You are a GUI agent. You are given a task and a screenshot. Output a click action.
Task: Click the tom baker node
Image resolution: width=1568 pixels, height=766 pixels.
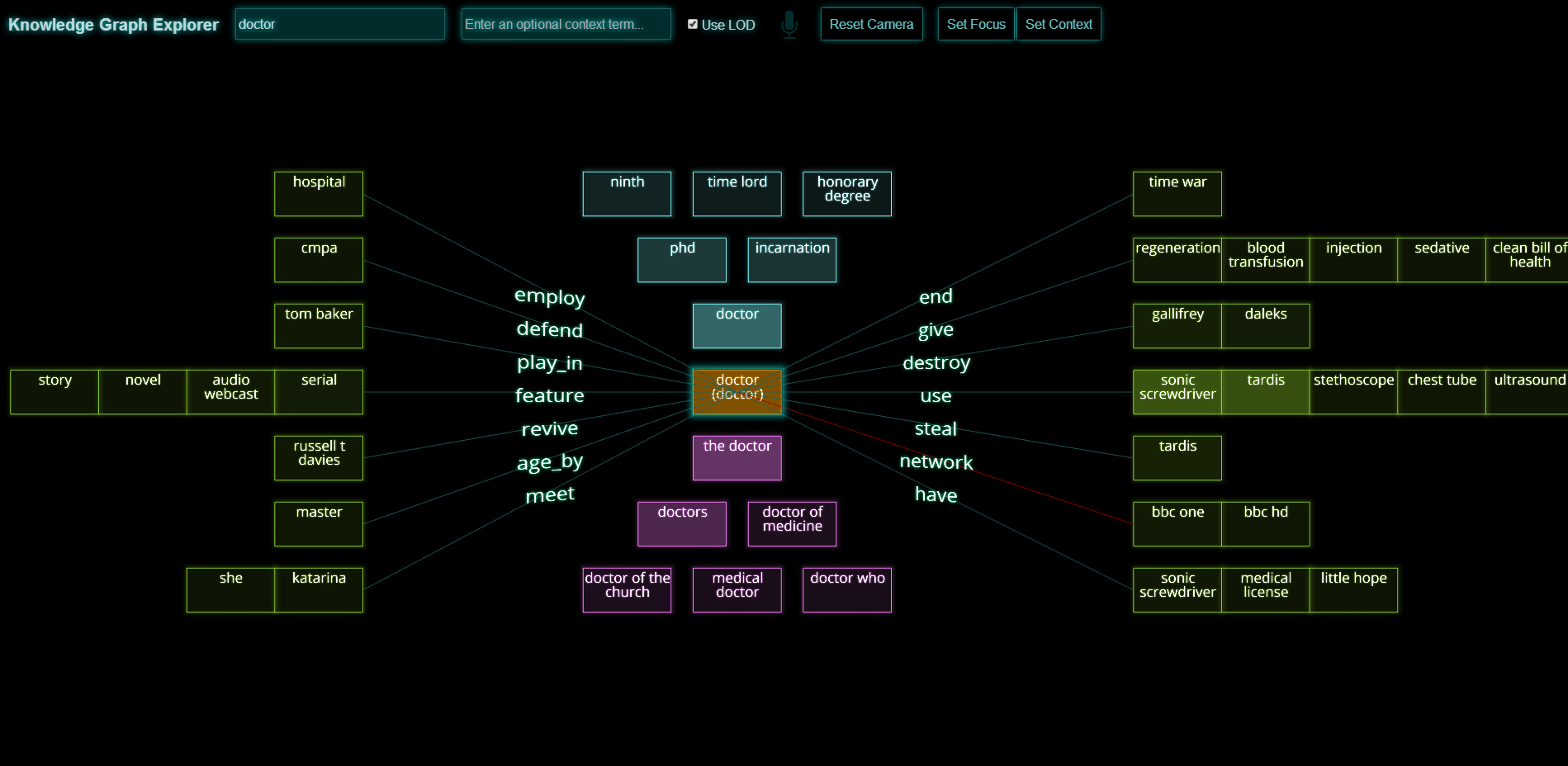pos(319,326)
